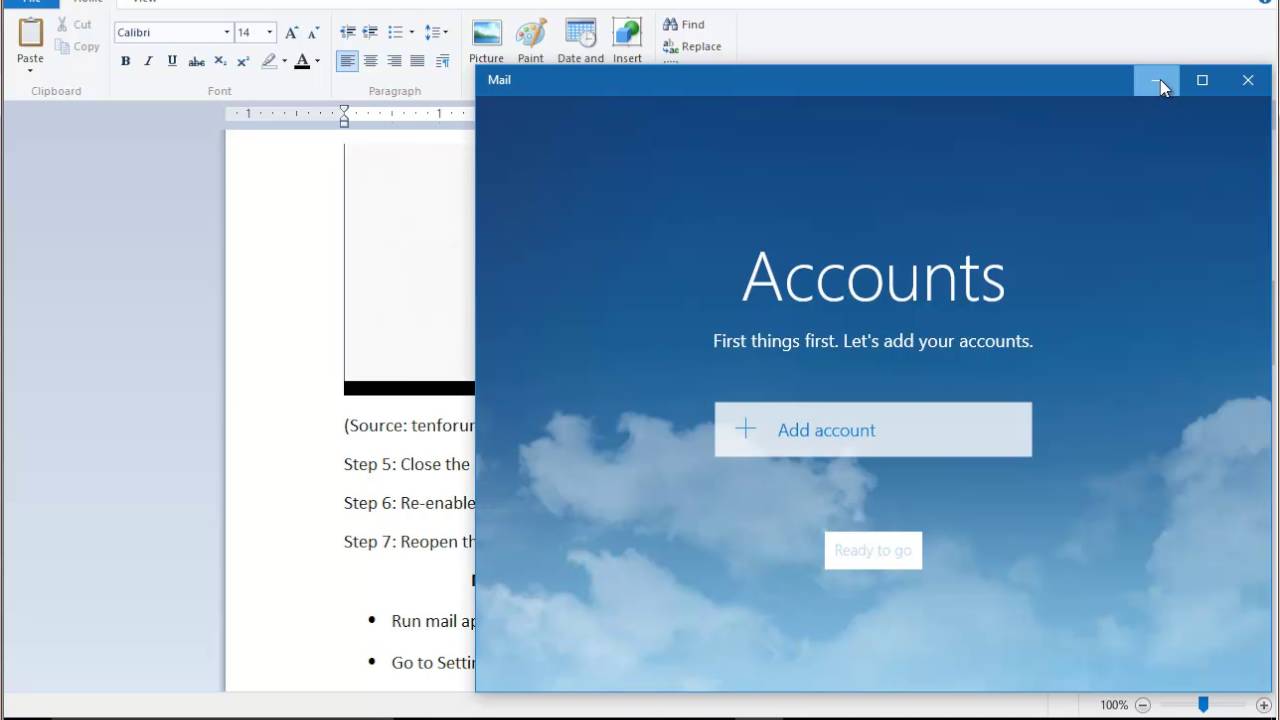
Task: Click the line starting 'Step 6: Re-enable'
Action: 409,503
